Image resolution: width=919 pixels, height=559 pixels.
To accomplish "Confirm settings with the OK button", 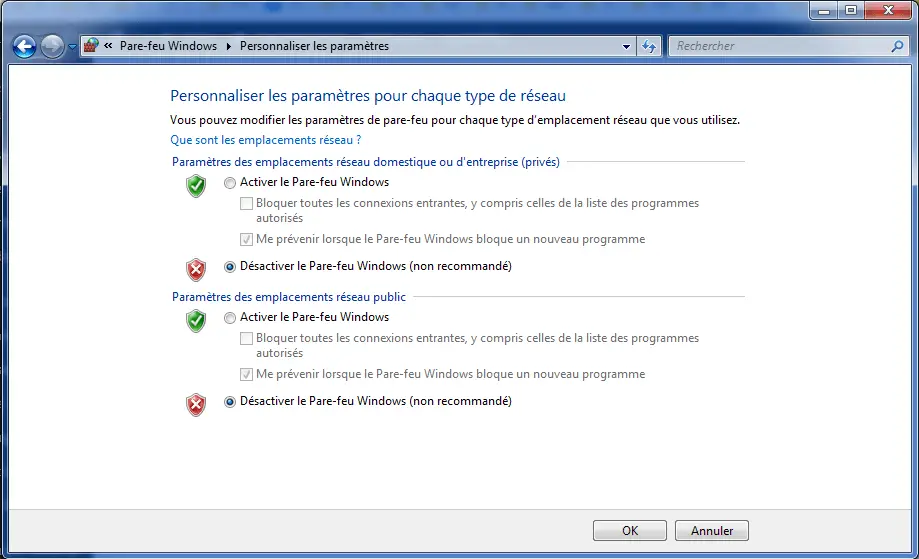I will click(630, 530).
